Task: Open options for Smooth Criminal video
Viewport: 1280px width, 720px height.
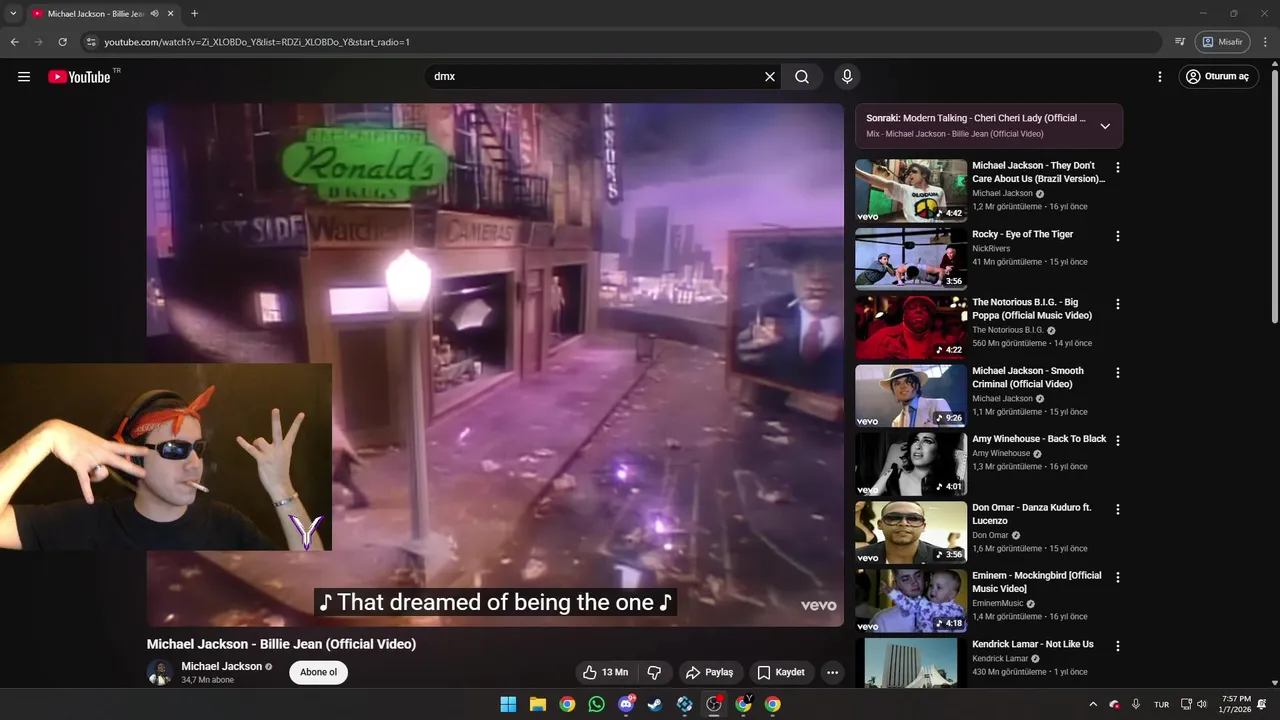Action: (1118, 373)
